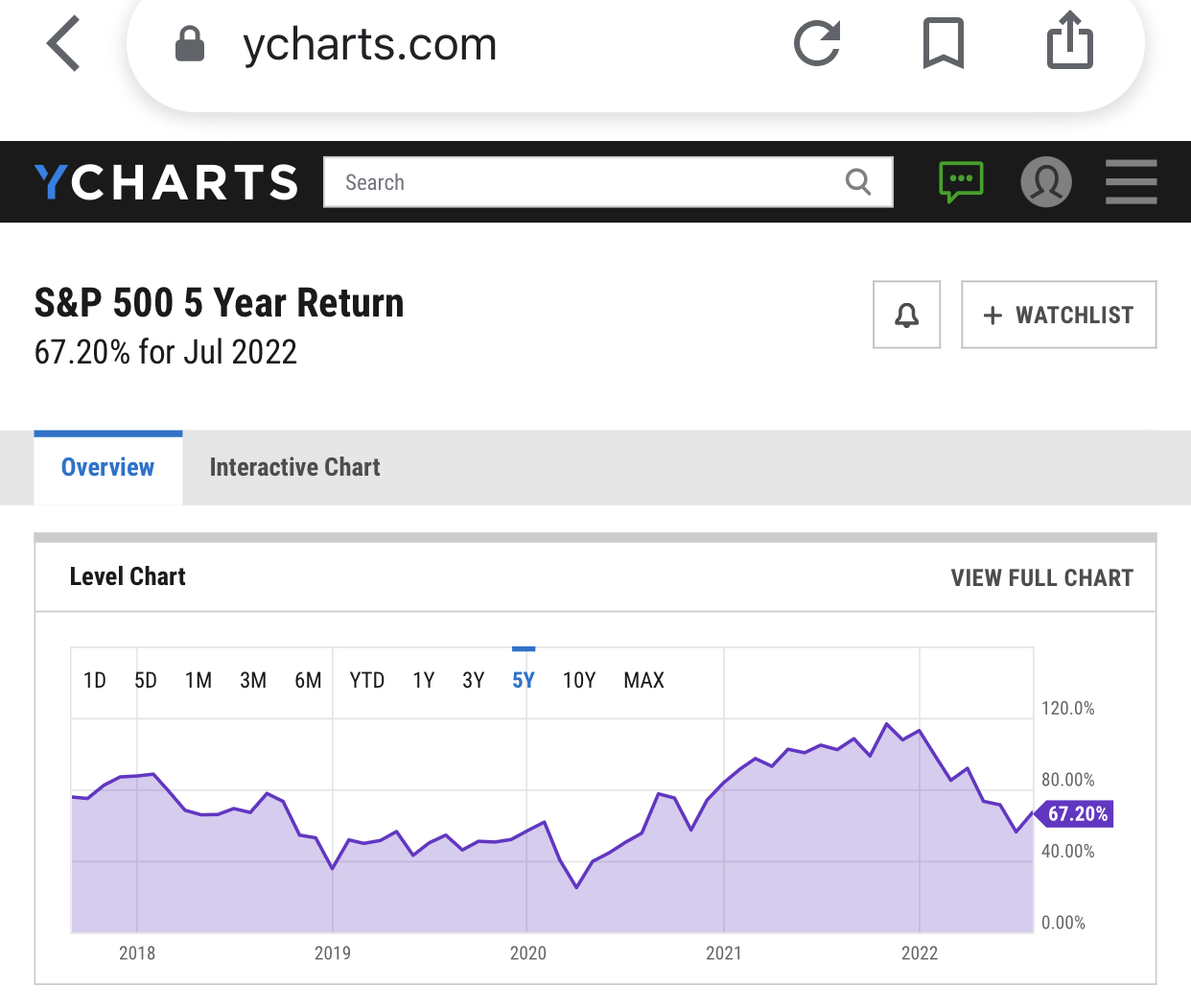Image resolution: width=1191 pixels, height=1008 pixels.
Task: Open View Full Chart link
Action: pos(1041,577)
